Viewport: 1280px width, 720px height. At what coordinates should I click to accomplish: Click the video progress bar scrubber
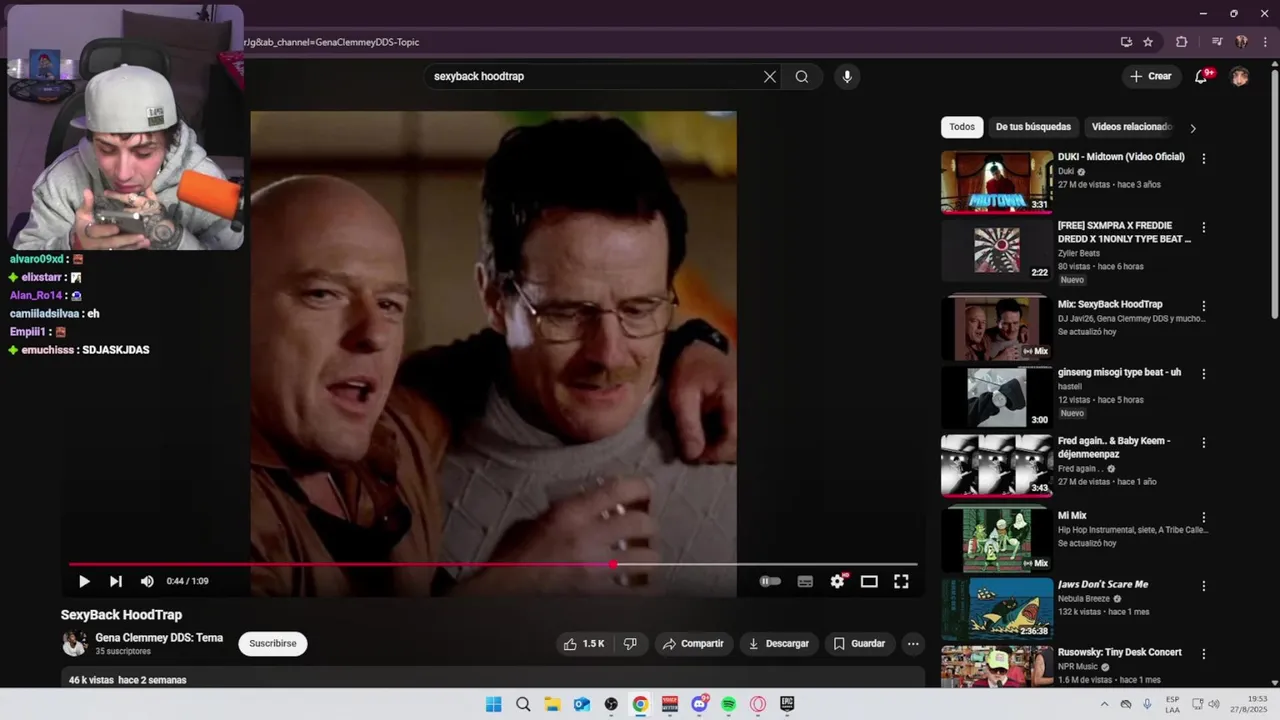click(x=612, y=564)
